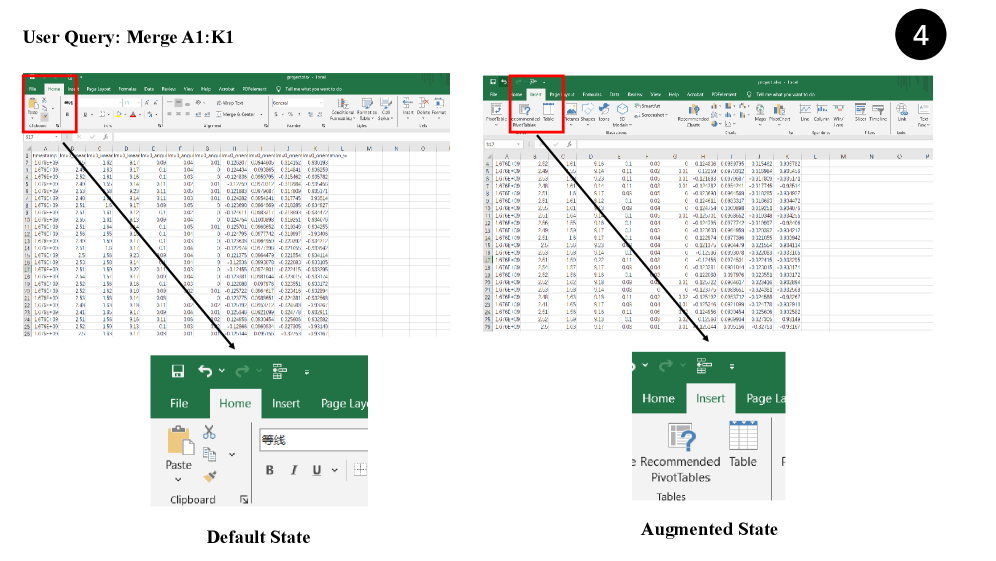Screen dimensions: 996x561
Task: Open Formulas tab in left Excel screenshot
Action: (x=127, y=90)
